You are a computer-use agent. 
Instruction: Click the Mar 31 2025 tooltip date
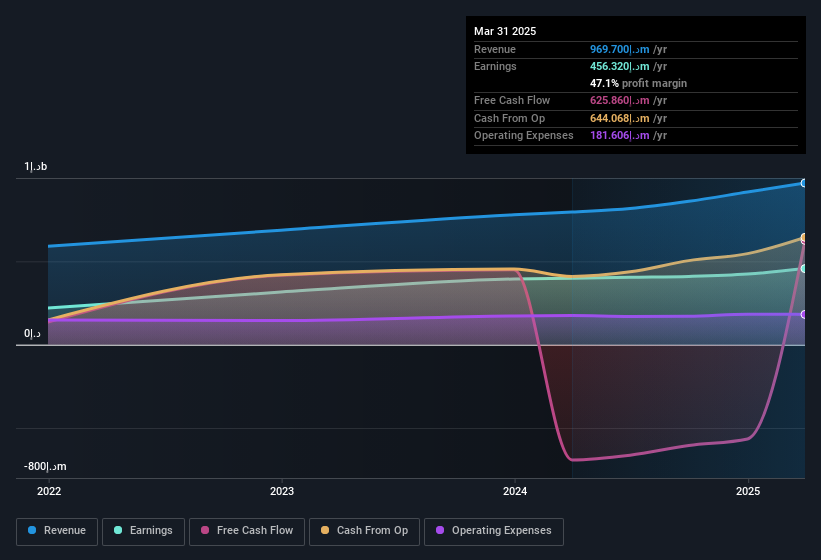[505, 31]
